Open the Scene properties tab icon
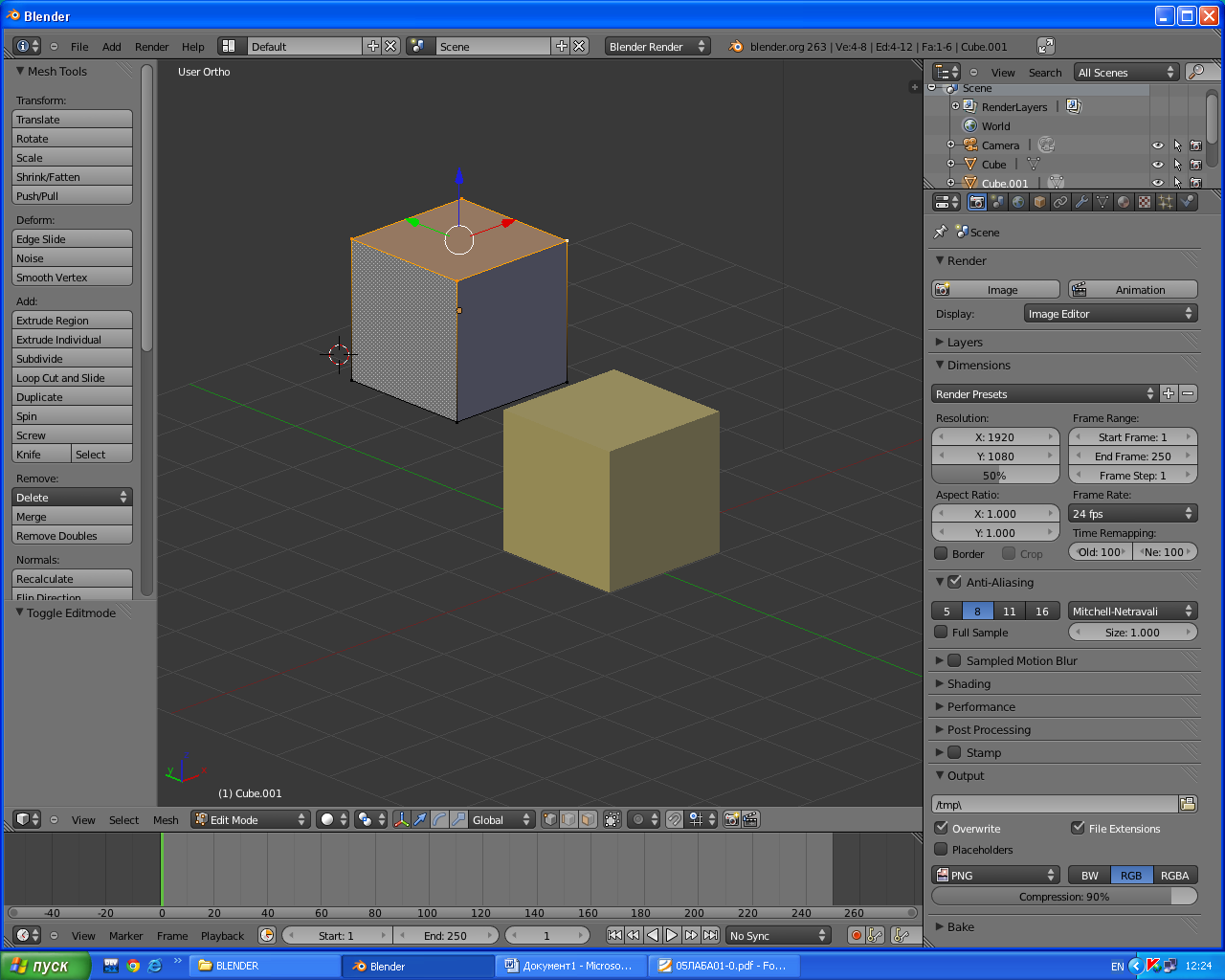This screenshot has height=980, width=1225. click(x=997, y=202)
